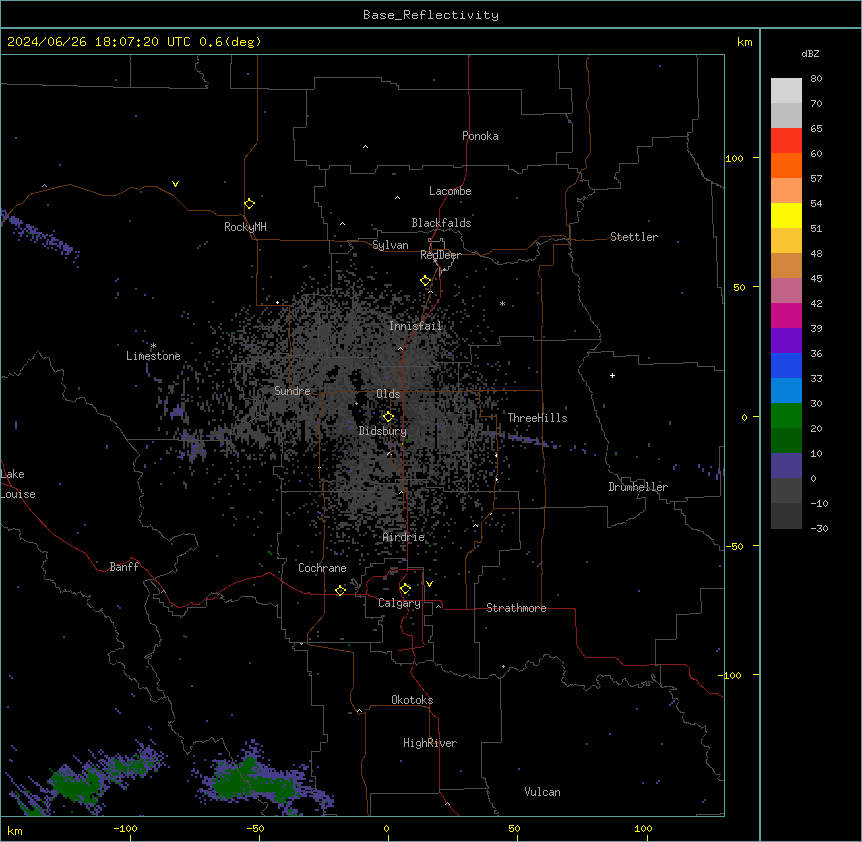This screenshot has height=842, width=862.
Task: Click the dBZ legend heading
Action: tap(810, 53)
